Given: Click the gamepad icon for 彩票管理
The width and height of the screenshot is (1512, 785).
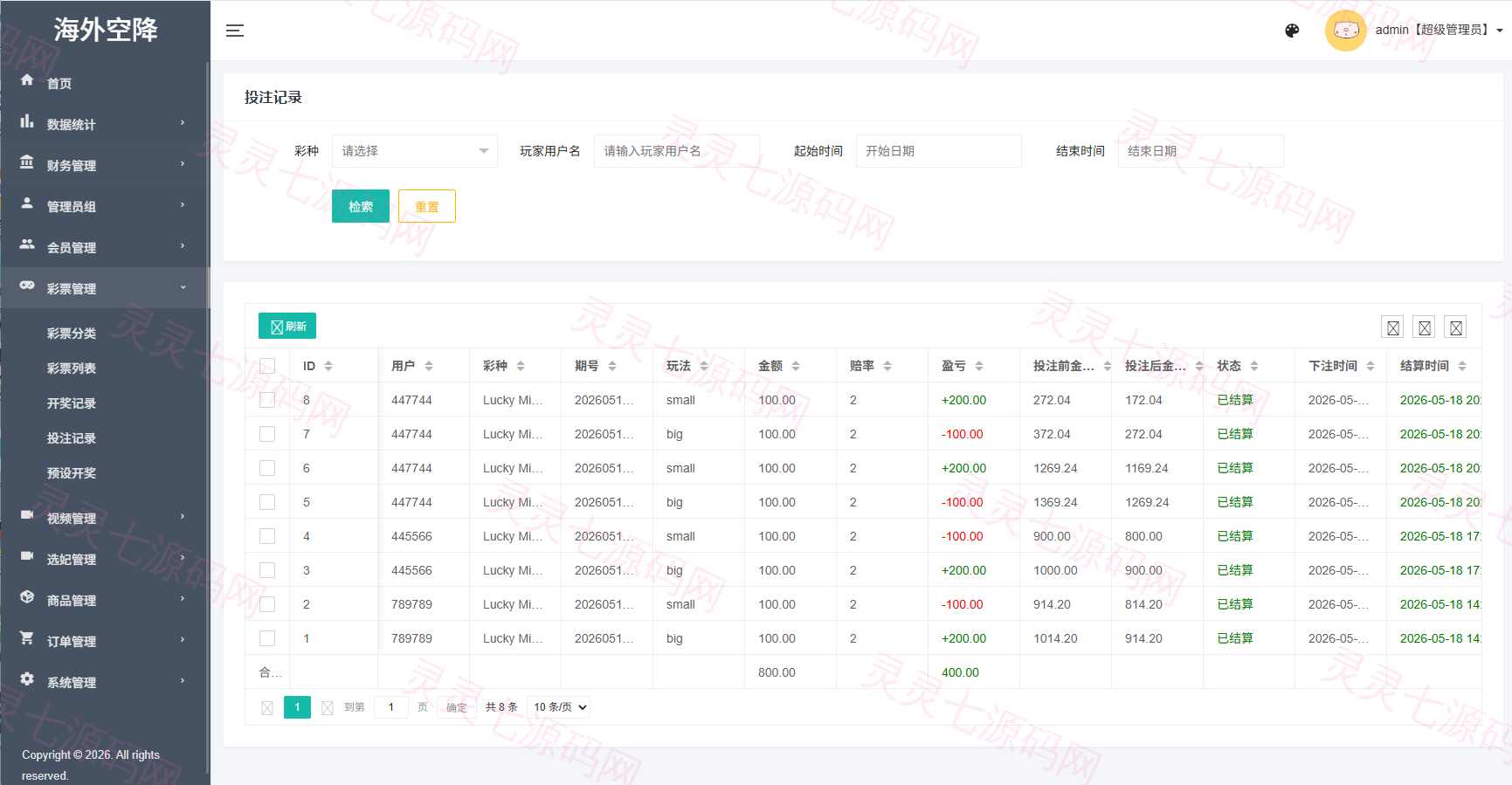Looking at the screenshot, I should [27, 286].
